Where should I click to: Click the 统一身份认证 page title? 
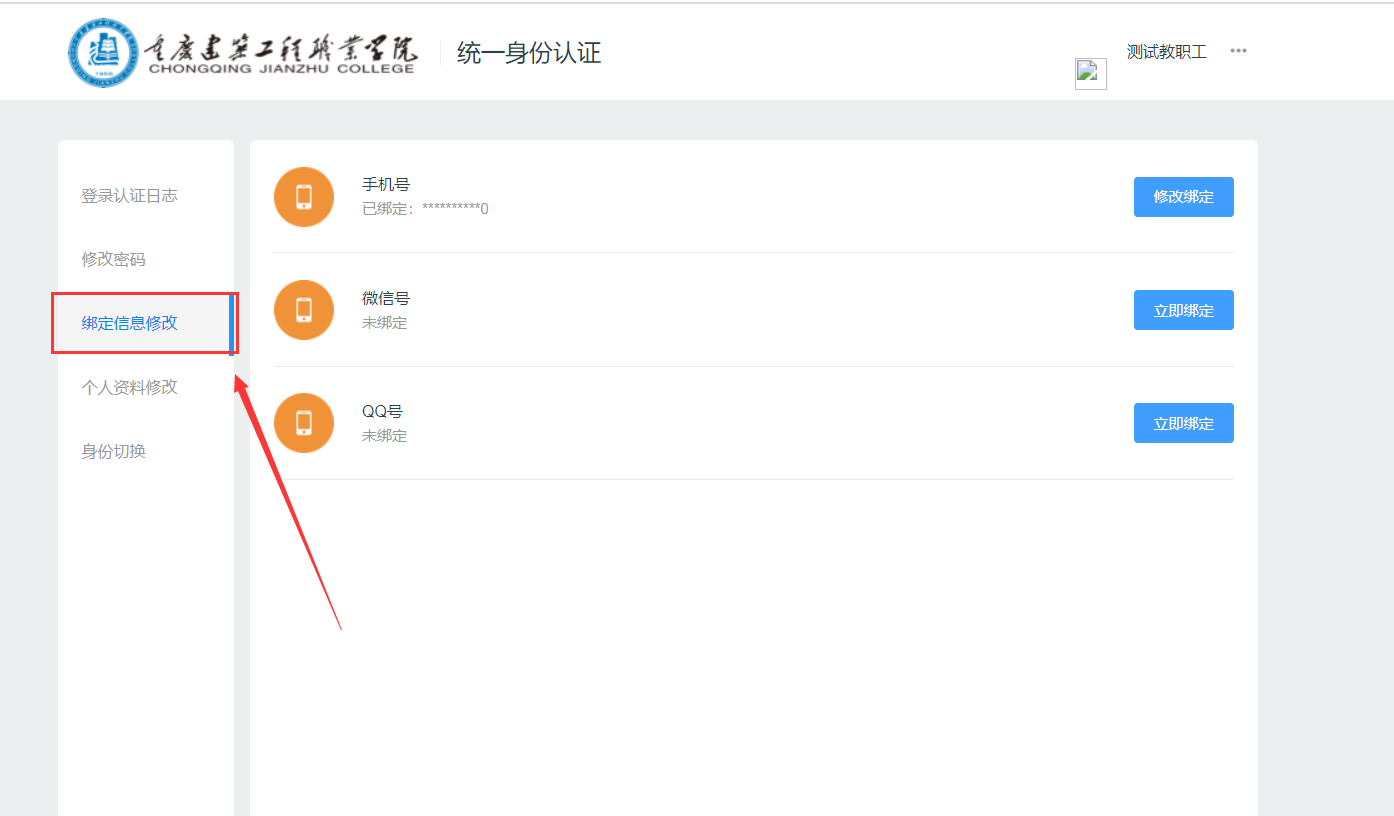click(529, 53)
